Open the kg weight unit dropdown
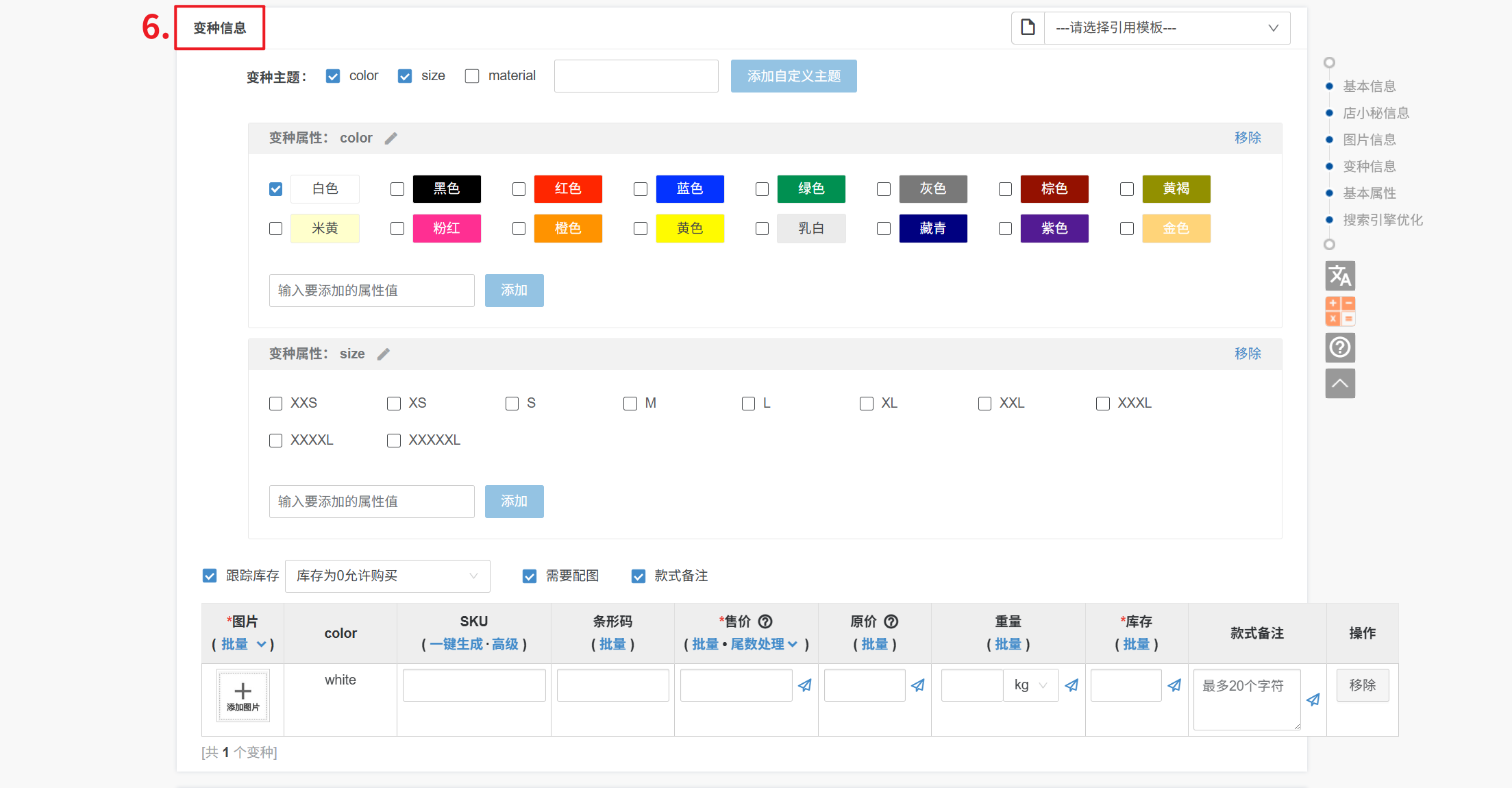The height and width of the screenshot is (788, 1512). click(x=1031, y=685)
